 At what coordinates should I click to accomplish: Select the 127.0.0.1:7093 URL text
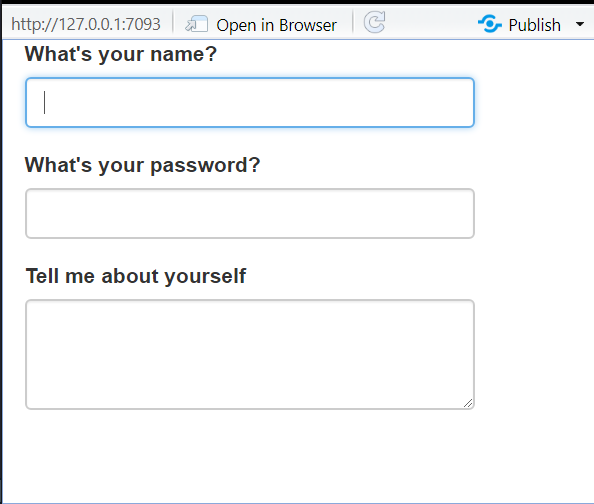click(x=86, y=25)
